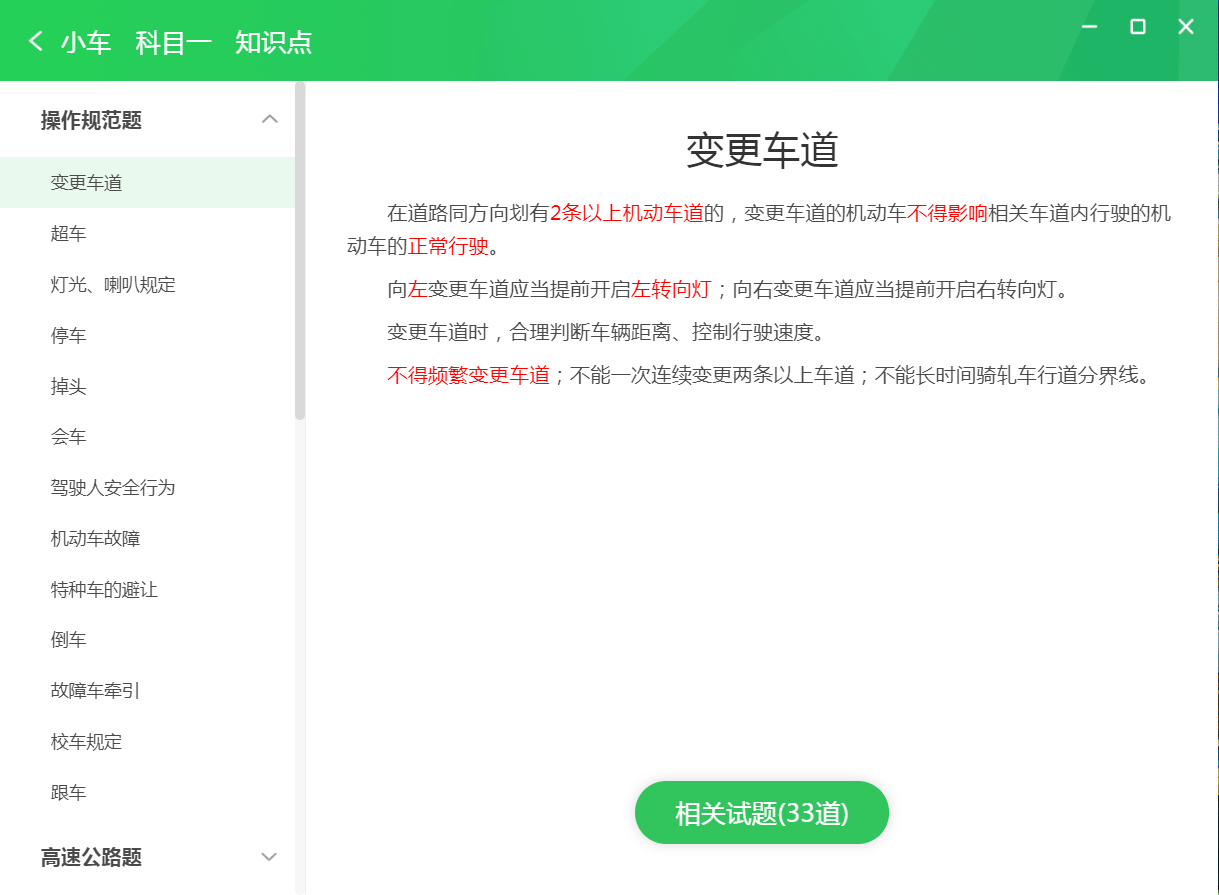1219x895 pixels.
Task: Expand the 高速公路题 section chevron
Action: 268,857
